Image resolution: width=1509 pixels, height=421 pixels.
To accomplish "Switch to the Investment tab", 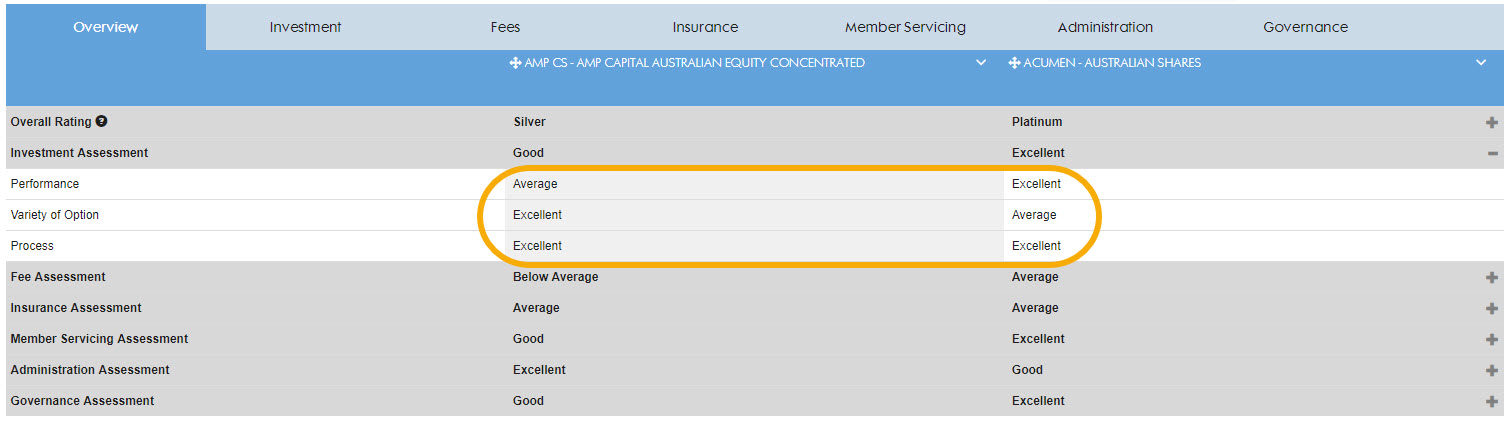I will pos(305,27).
